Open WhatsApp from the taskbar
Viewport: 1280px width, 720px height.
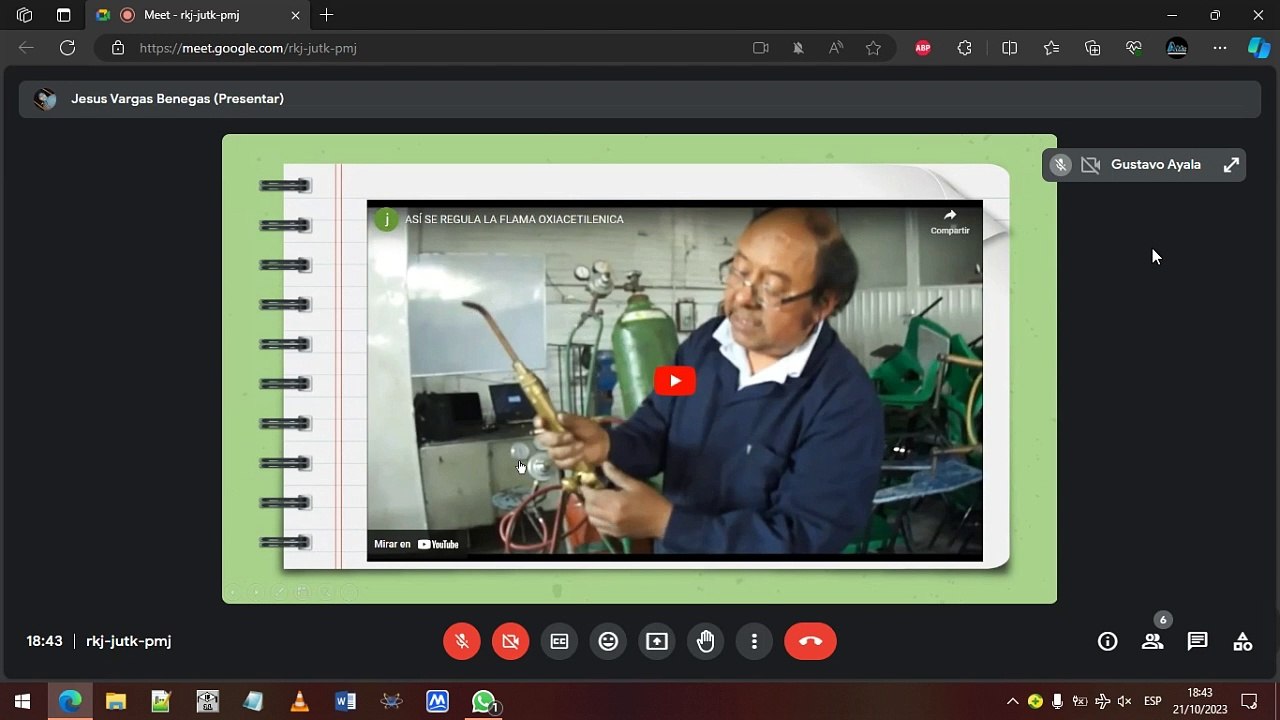point(484,701)
